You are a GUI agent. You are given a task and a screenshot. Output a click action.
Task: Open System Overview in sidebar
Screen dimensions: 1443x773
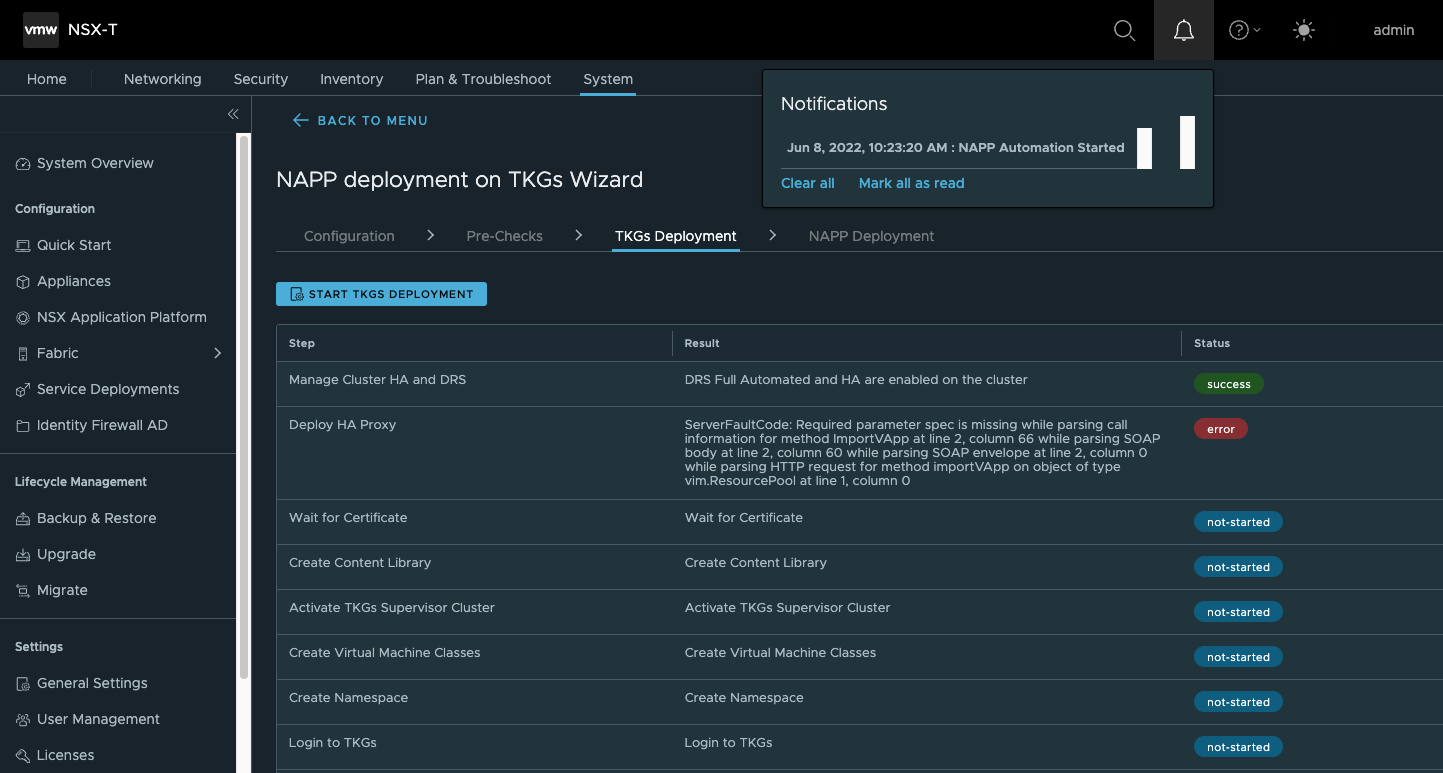pos(95,163)
